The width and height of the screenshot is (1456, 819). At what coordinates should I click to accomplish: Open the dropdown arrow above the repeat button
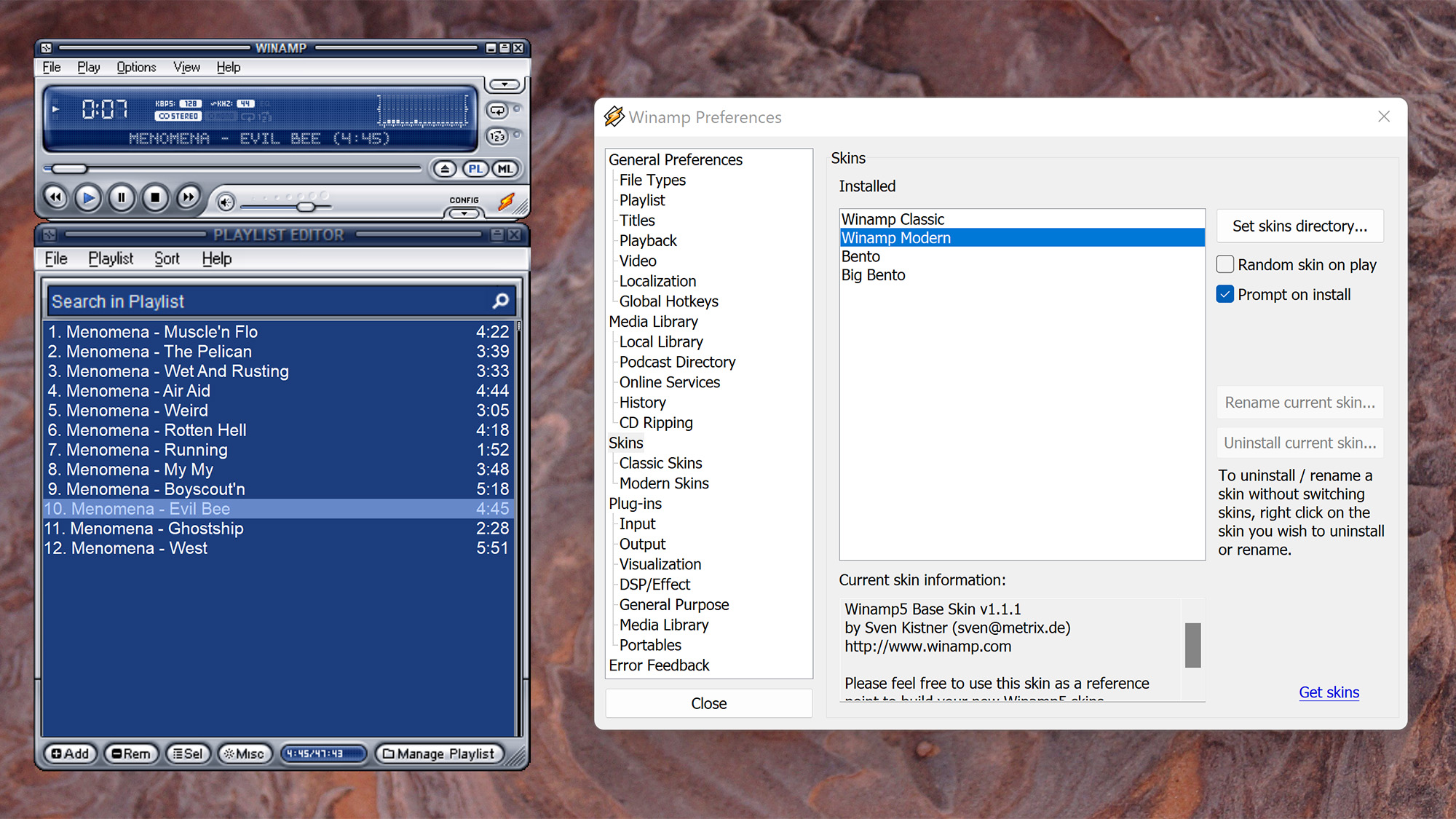505,84
